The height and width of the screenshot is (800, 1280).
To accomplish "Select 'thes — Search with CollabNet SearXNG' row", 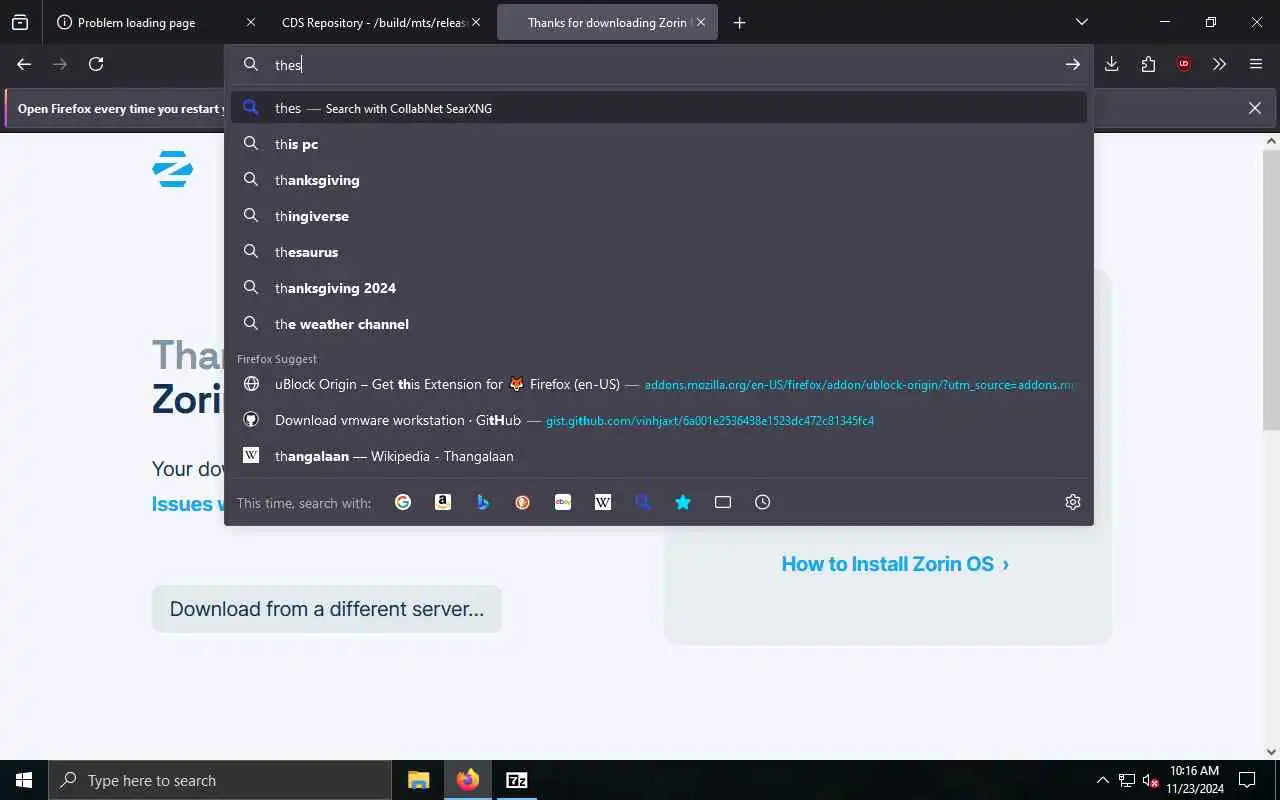I will click(x=659, y=108).
